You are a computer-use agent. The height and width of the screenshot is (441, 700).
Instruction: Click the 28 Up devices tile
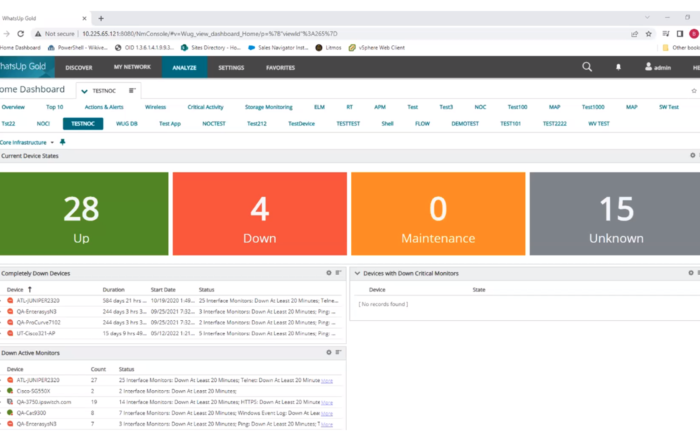(x=84, y=214)
